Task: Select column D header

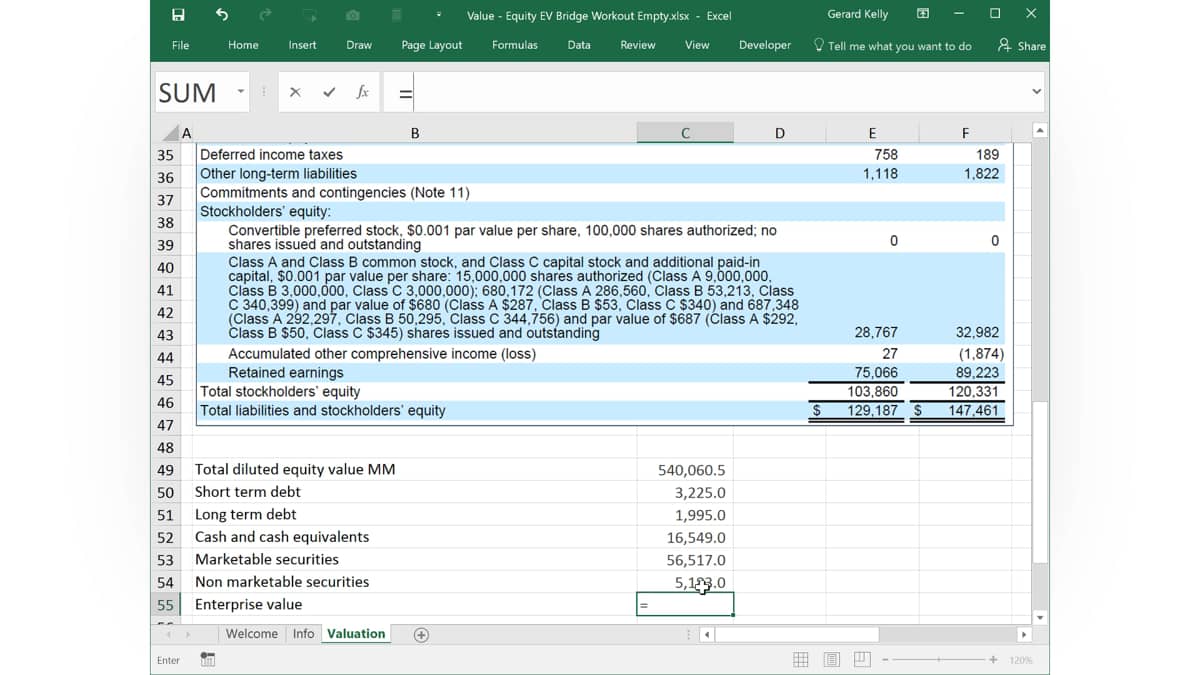Action: [x=780, y=133]
